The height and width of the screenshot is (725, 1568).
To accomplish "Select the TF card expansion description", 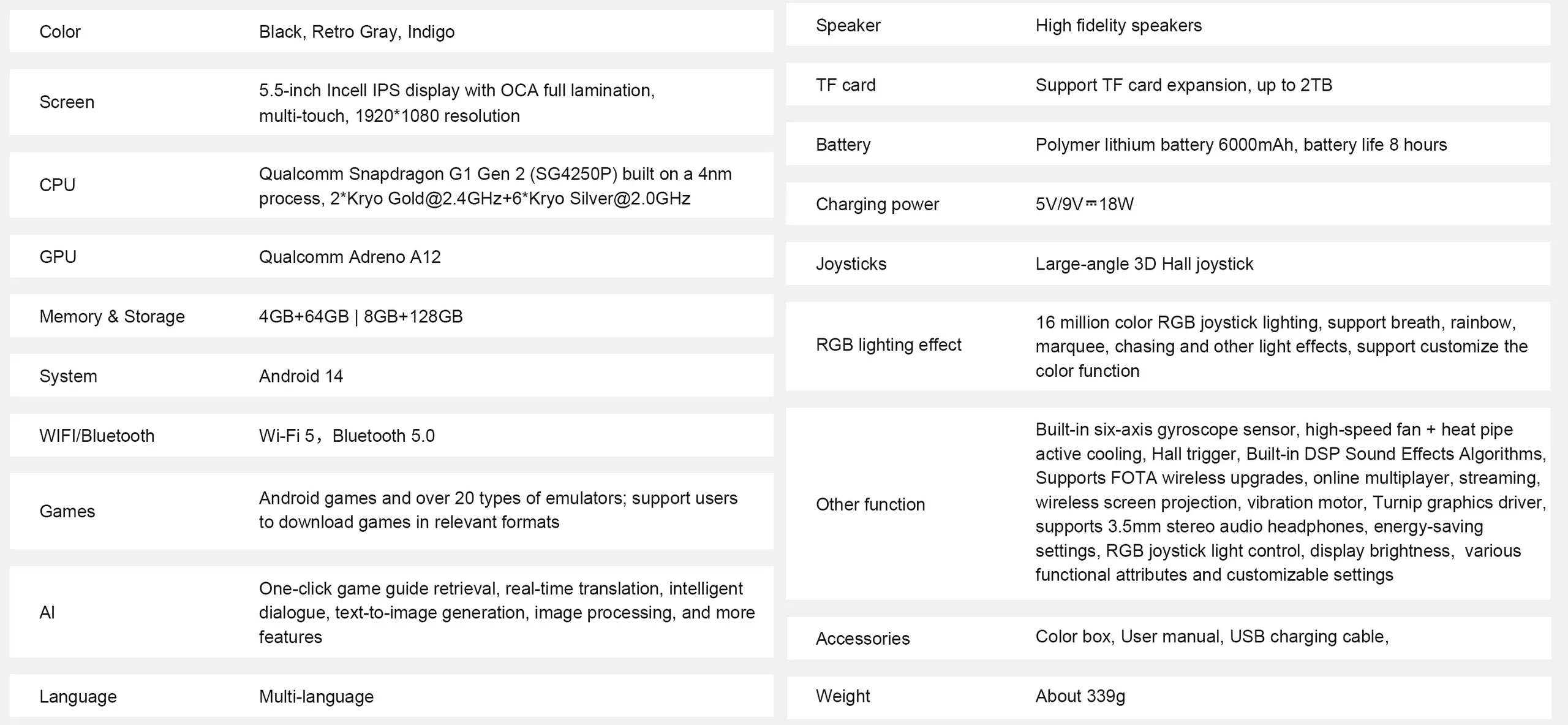I will (x=1183, y=85).
